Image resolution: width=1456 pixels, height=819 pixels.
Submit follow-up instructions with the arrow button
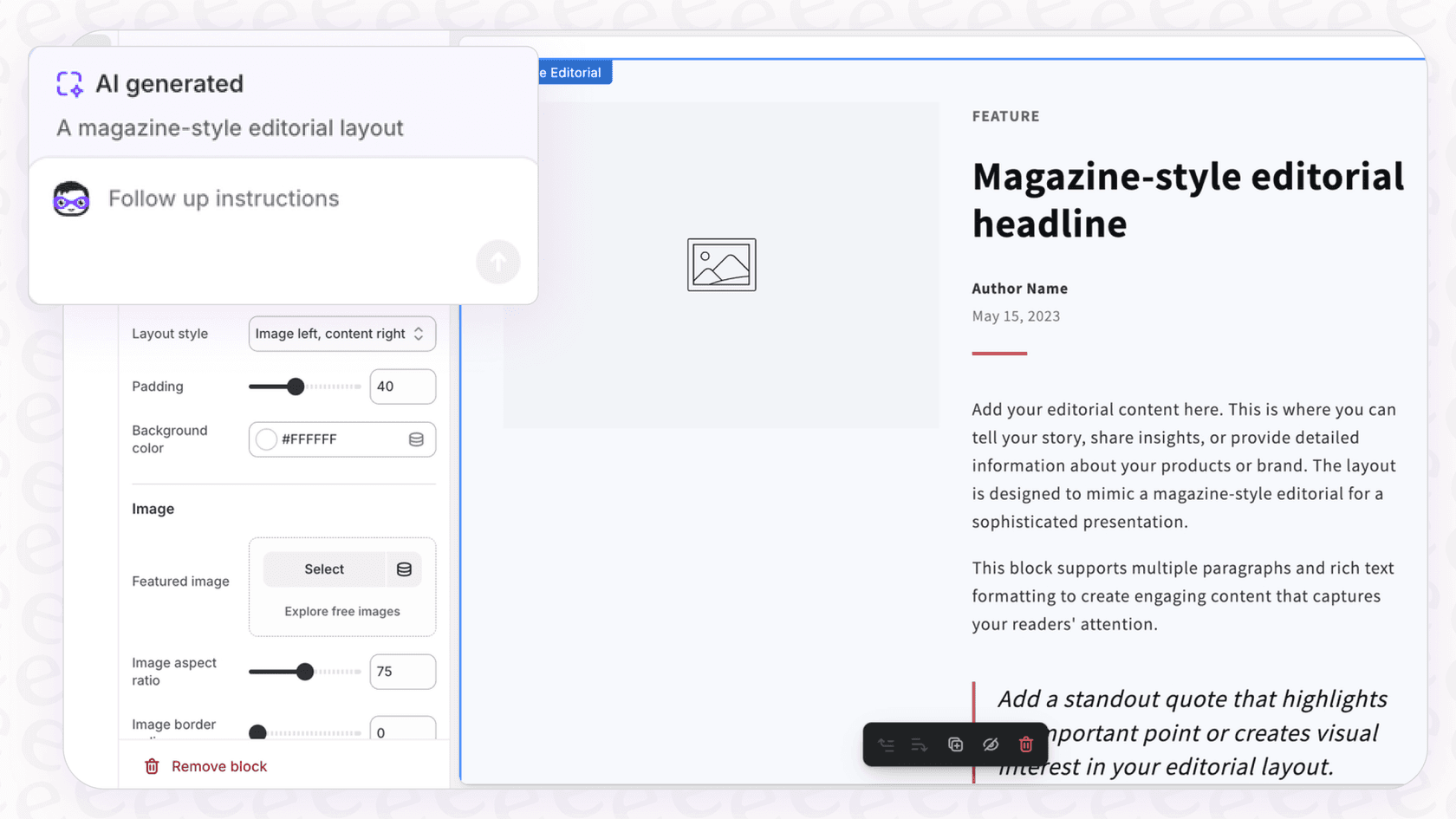pyautogui.click(x=498, y=262)
